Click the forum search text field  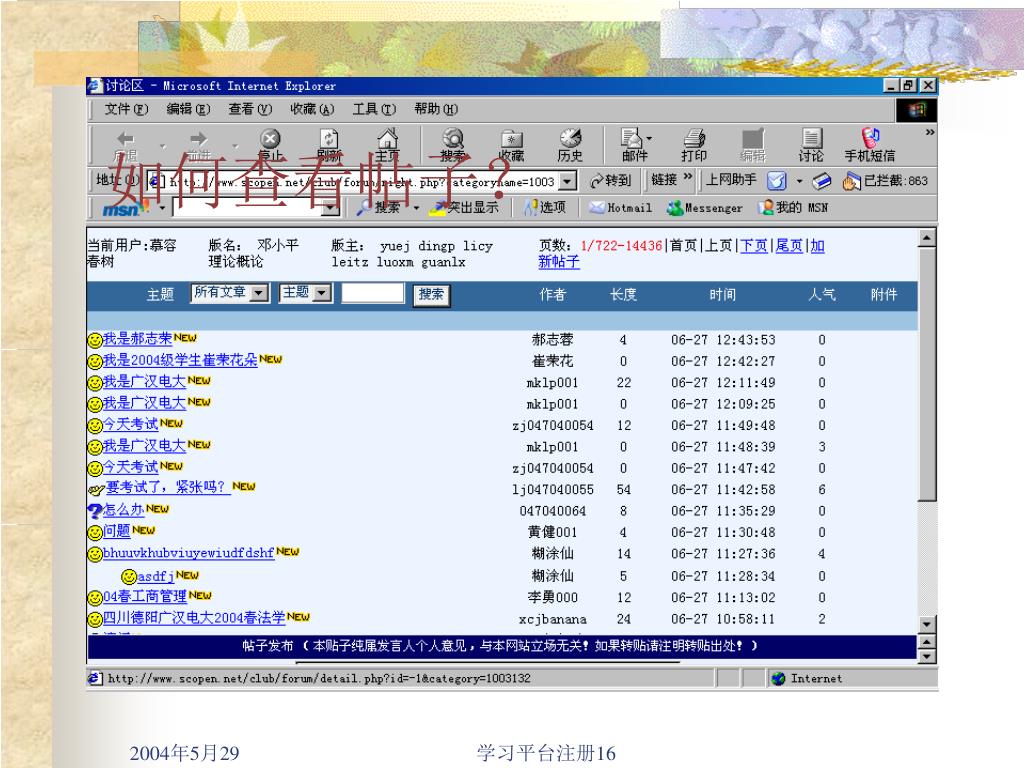[373, 293]
